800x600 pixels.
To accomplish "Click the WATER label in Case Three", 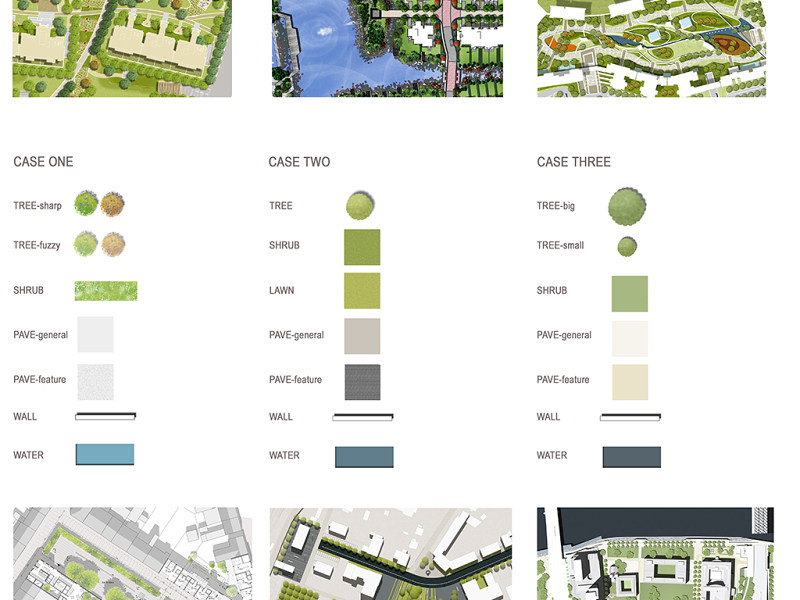I will click(x=552, y=455).
